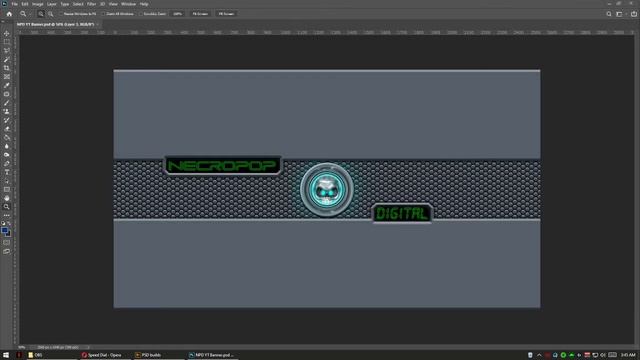Select the Lasso tool
Viewport: 640px width, 360px height.
click(x=7, y=51)
